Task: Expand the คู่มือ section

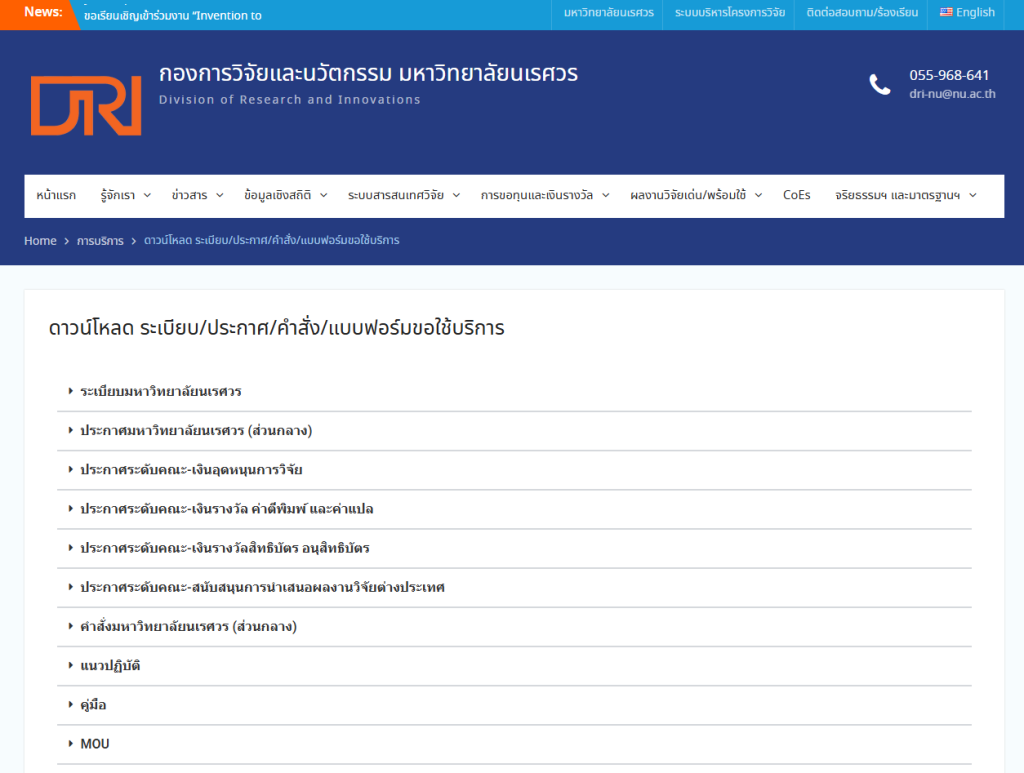Action: [x=93, y=704]
